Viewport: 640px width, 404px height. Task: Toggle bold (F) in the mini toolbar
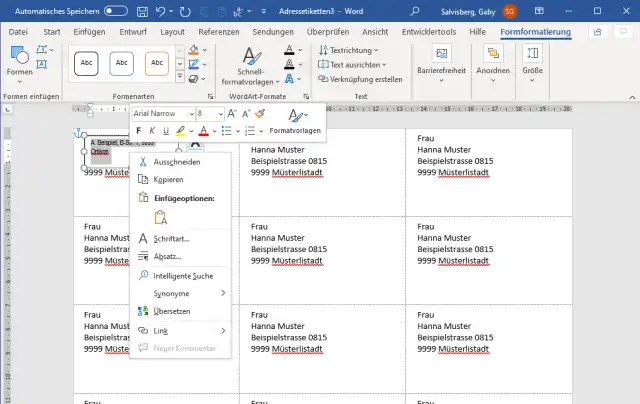[x=138, y=131]
